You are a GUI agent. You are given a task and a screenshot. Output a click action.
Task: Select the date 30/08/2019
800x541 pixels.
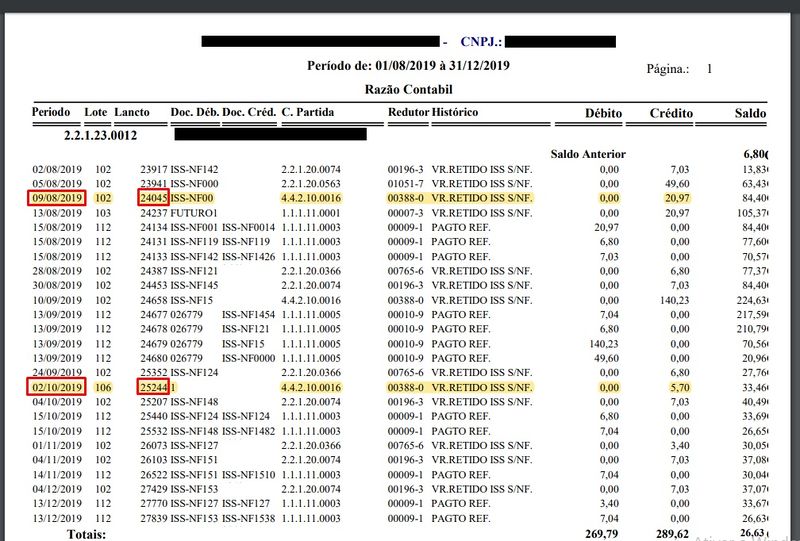tap(57, 285)
